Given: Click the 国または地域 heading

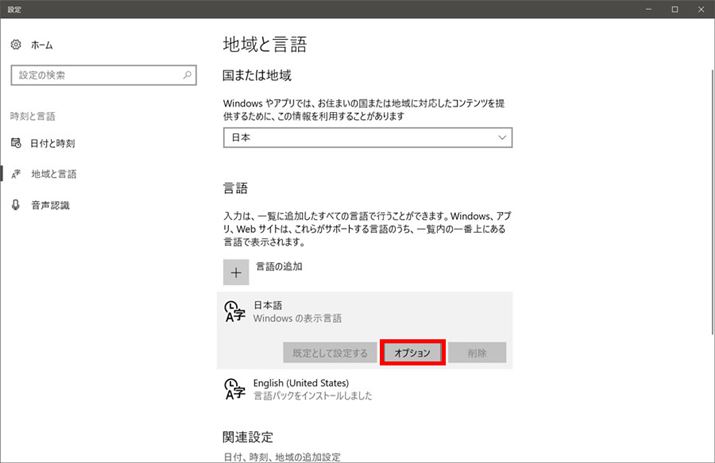Looking at the screenshot, I should (x=257, y=75).
